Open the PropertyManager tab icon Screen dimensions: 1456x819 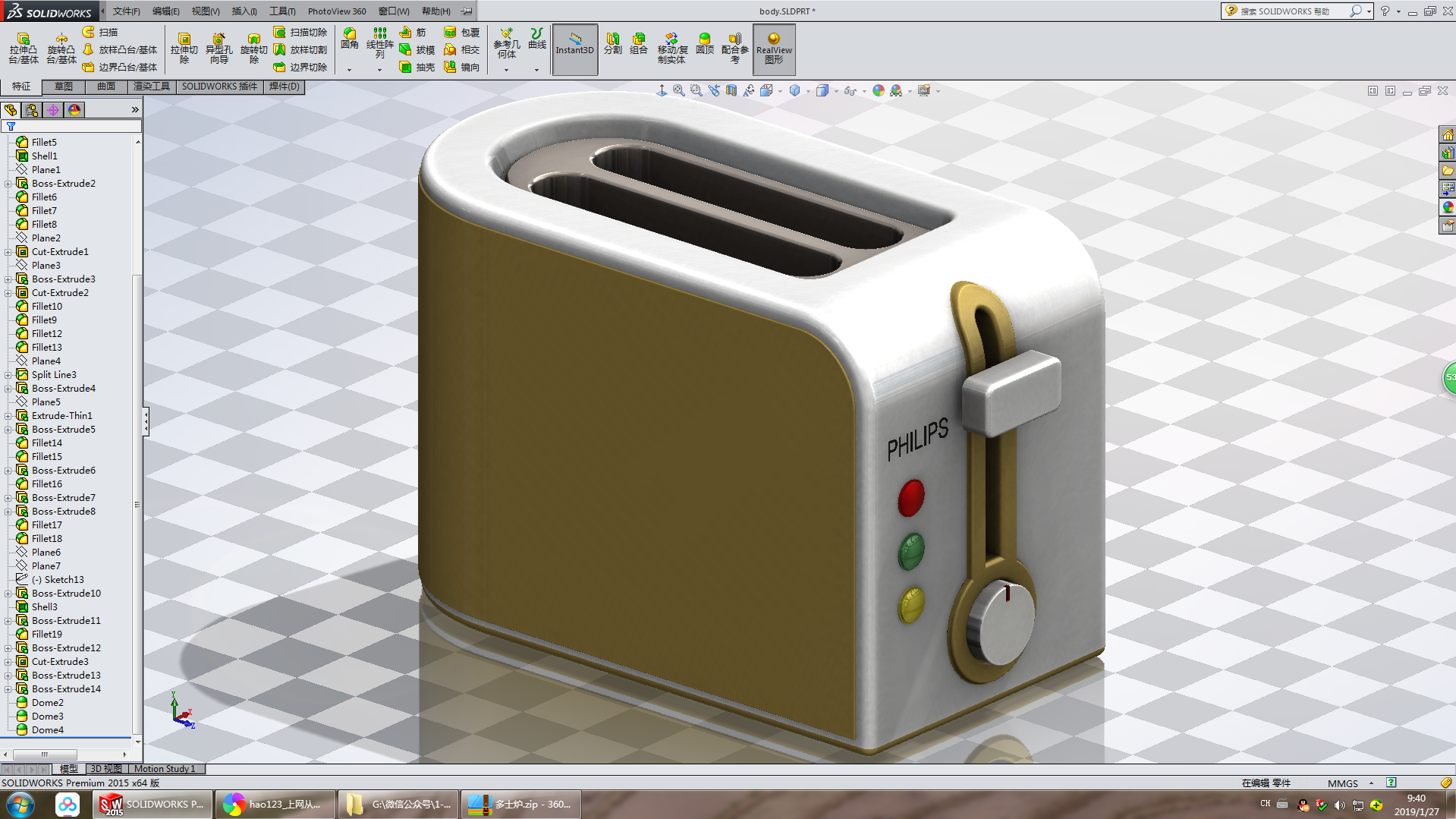[x=32, y=110]
